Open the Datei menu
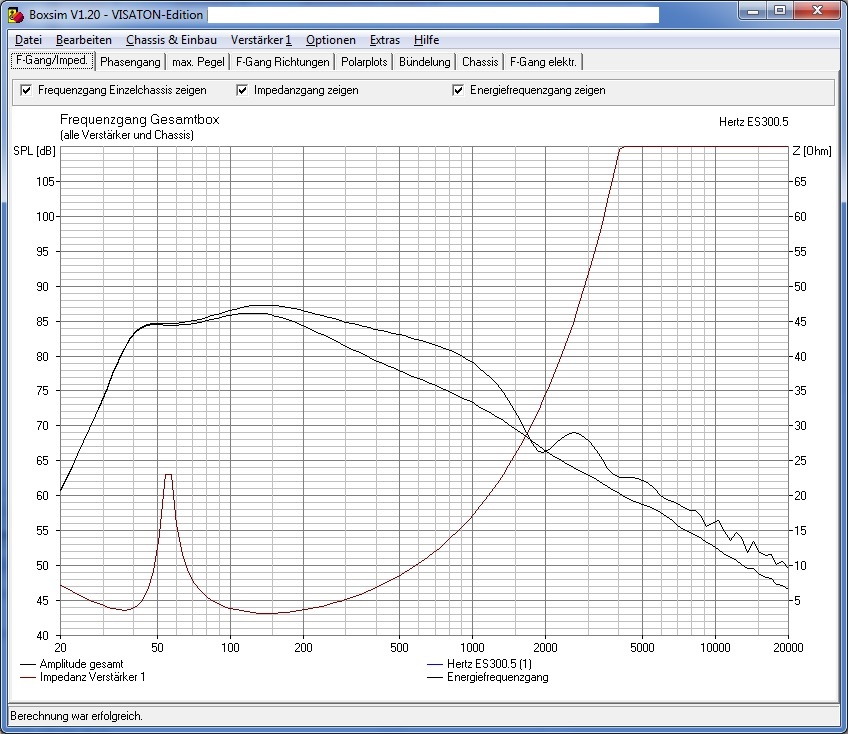The height and width of the screenshot is (734, 848). 28,40
